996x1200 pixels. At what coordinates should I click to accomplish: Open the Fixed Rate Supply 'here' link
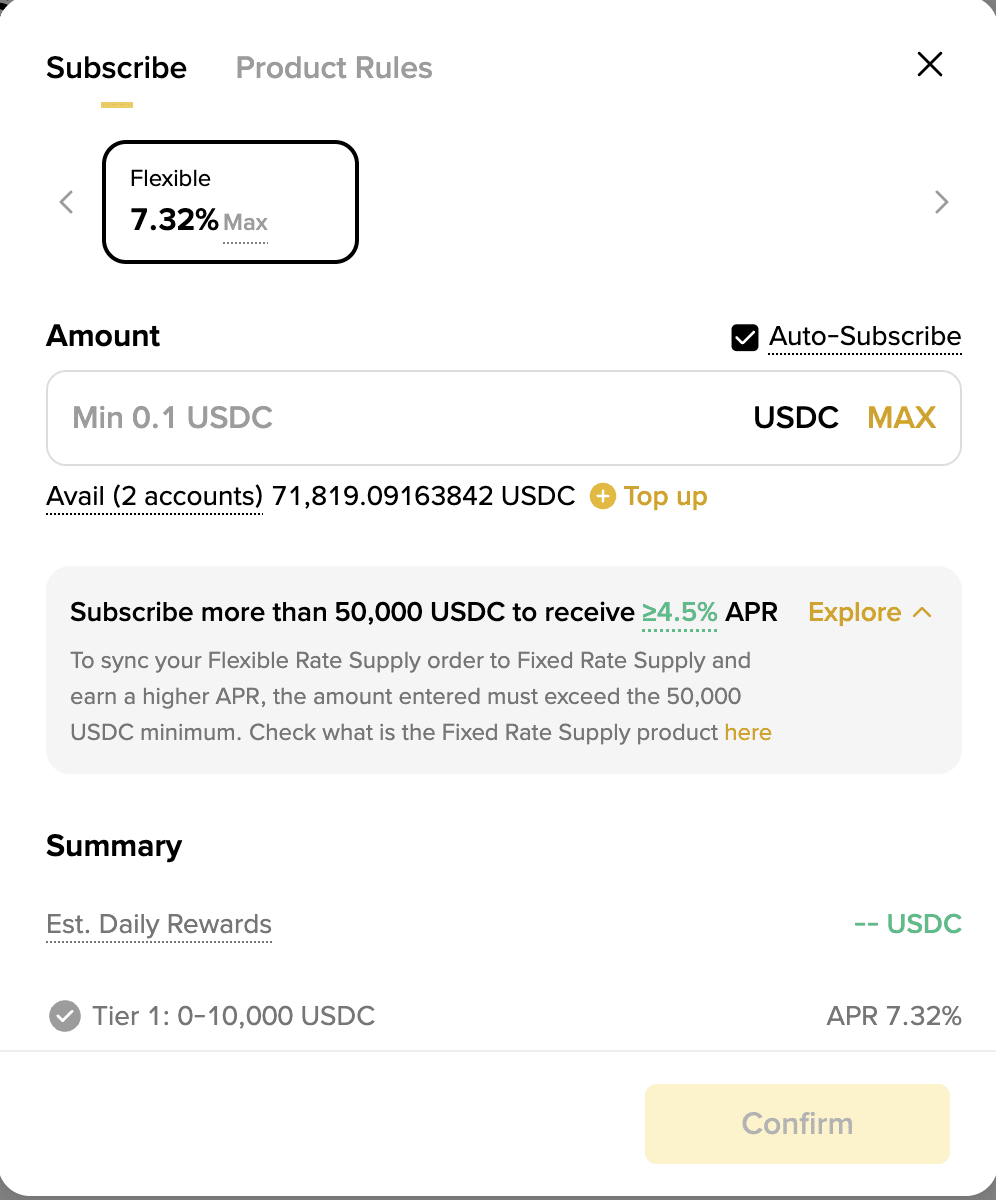pyautogui.click(x=748, y=732)
